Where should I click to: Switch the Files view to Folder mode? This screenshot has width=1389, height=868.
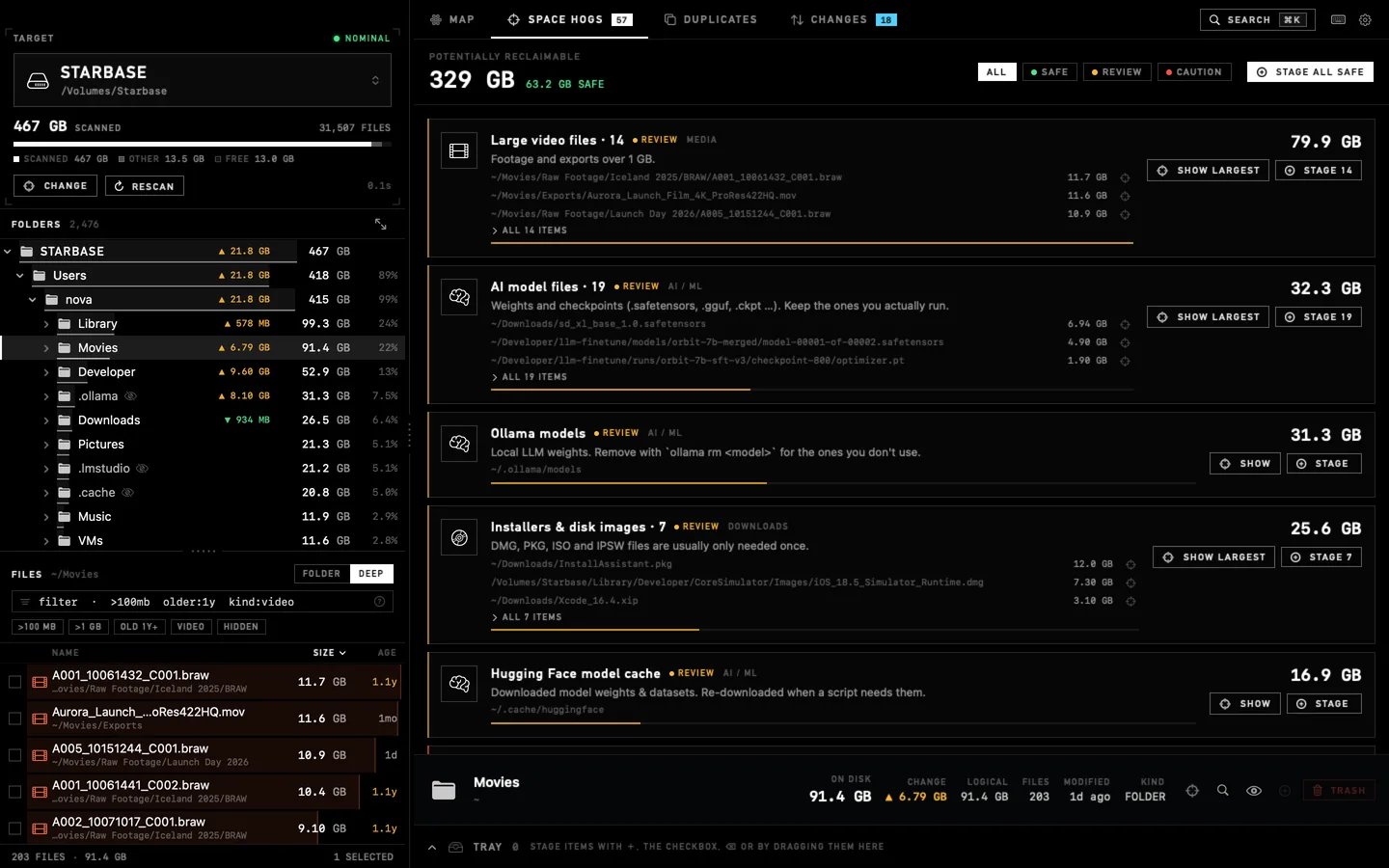321,574
